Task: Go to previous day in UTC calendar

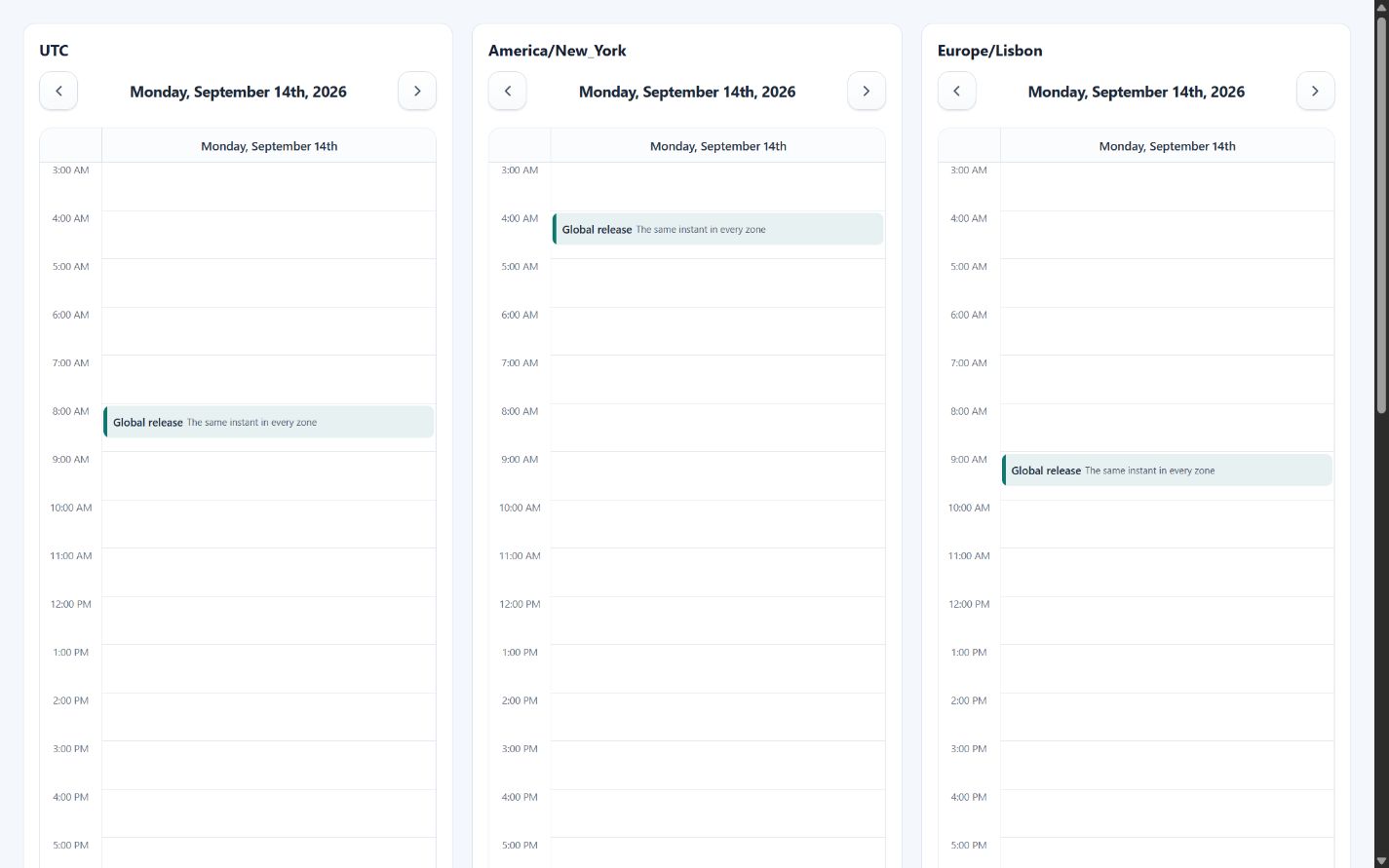Action: [58, 92]
